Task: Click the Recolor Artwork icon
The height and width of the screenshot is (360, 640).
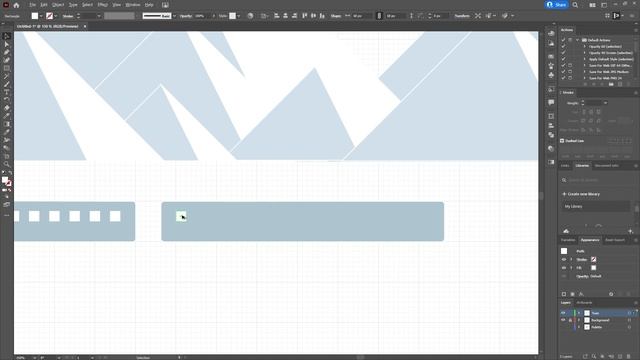Action: [x=250, y=16]
